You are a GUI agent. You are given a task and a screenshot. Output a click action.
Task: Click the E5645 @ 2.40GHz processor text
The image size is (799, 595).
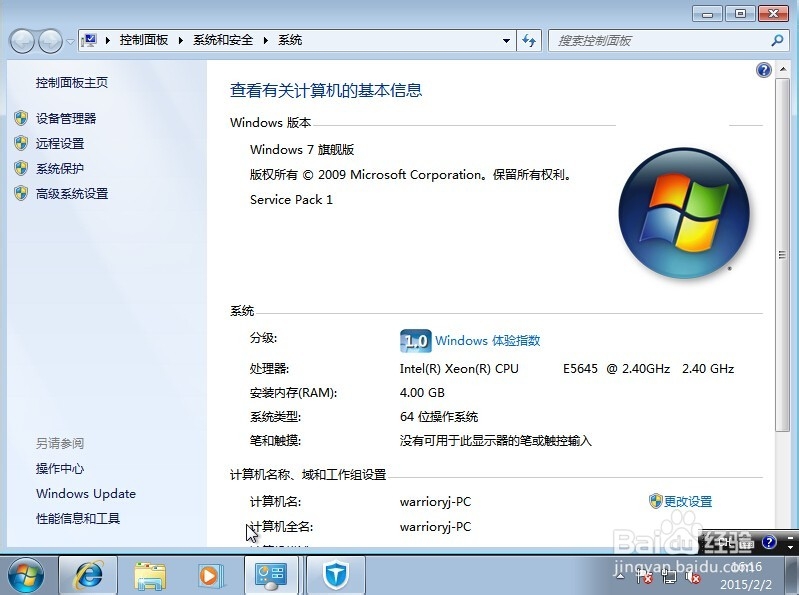[x=616, y=369]
